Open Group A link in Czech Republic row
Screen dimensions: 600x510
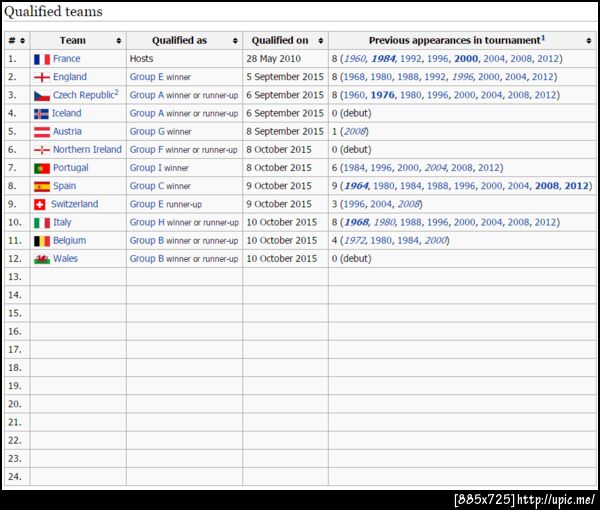click(x=147, y=95)
